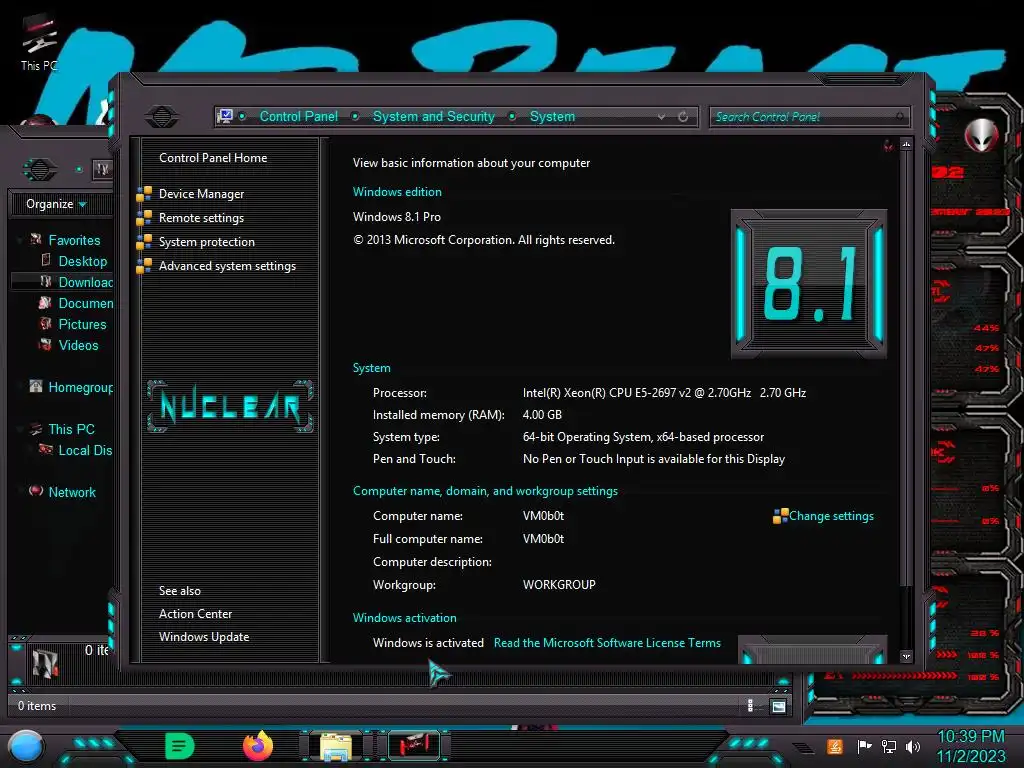Click Remote settings shield icon

144,218
